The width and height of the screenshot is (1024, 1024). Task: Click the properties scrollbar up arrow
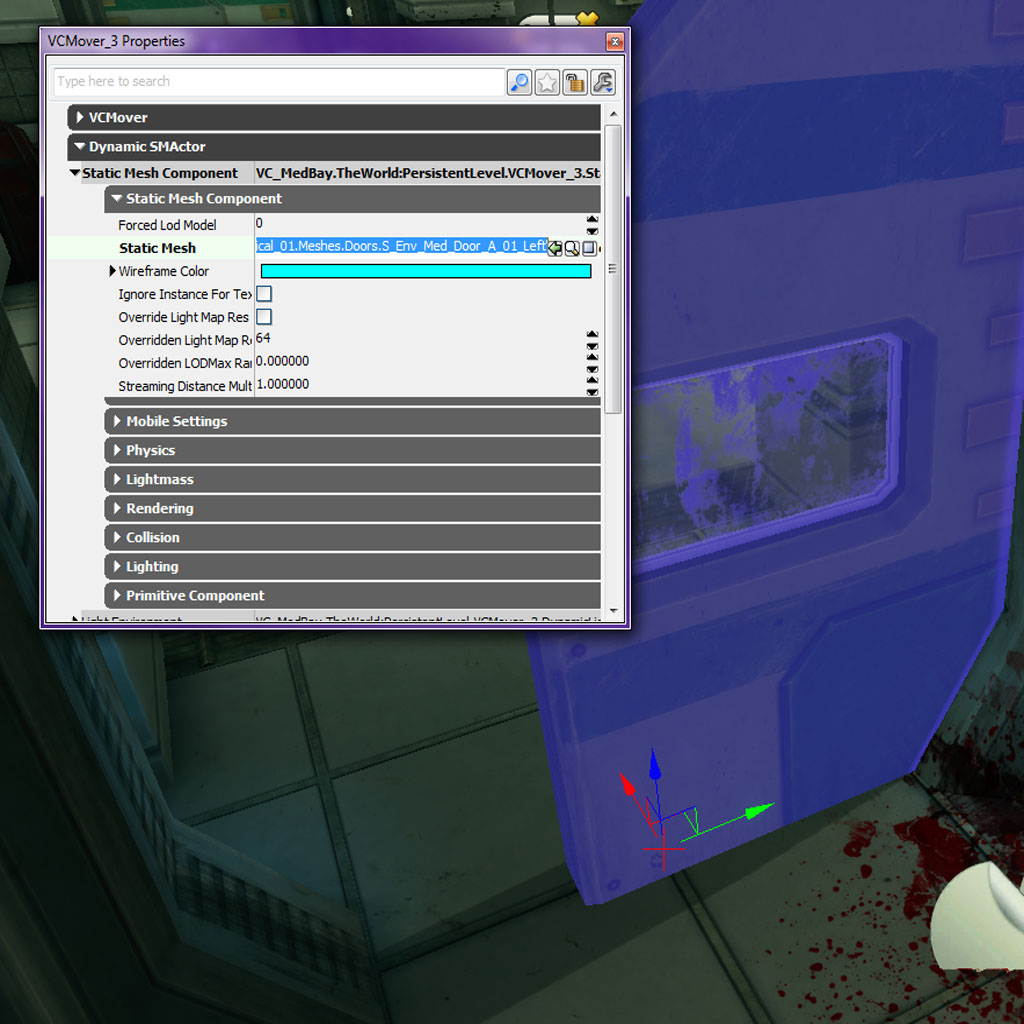[x=613, y=114]
